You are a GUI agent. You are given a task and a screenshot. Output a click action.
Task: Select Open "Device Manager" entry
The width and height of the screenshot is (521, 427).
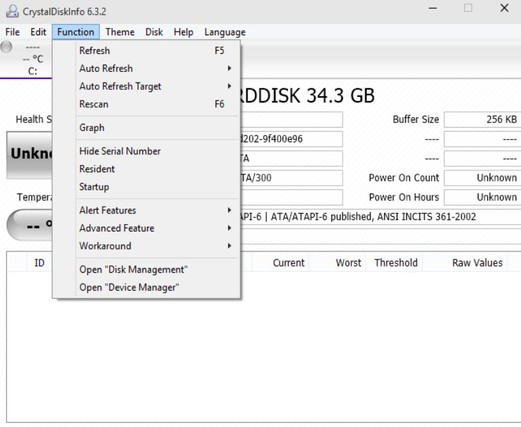[147, 287]
